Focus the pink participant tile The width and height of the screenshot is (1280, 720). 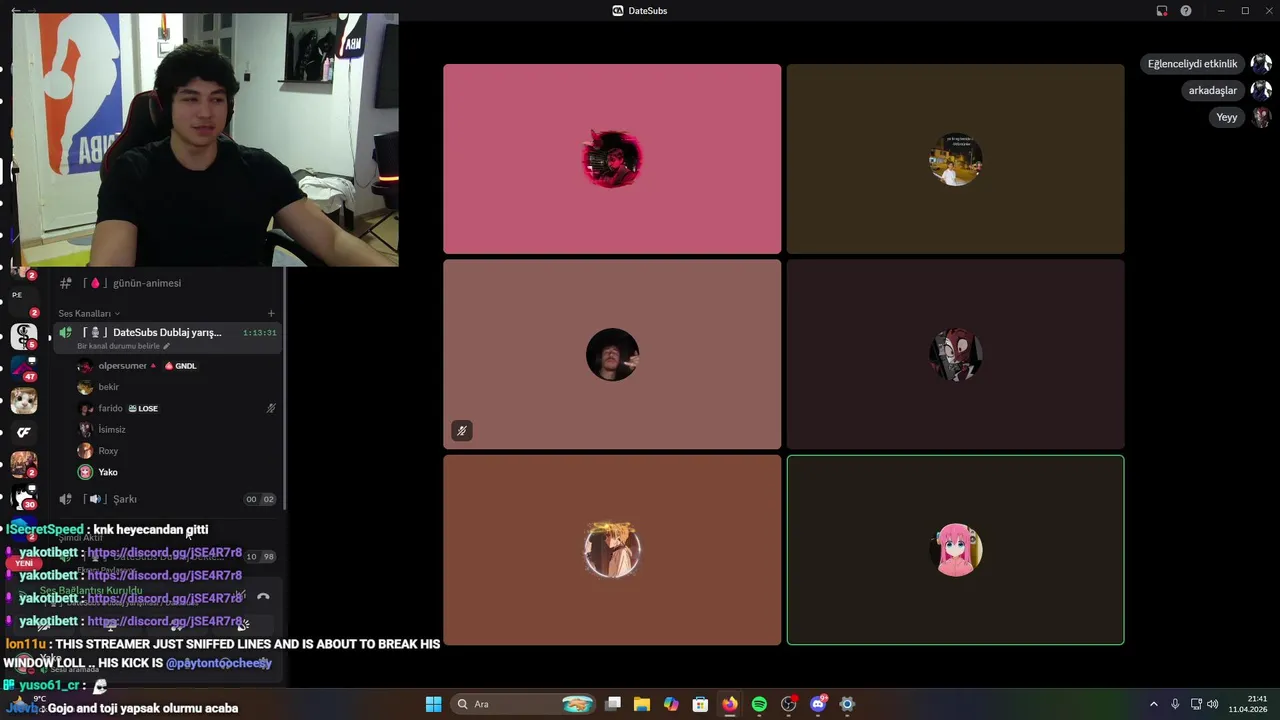[612, 159]
